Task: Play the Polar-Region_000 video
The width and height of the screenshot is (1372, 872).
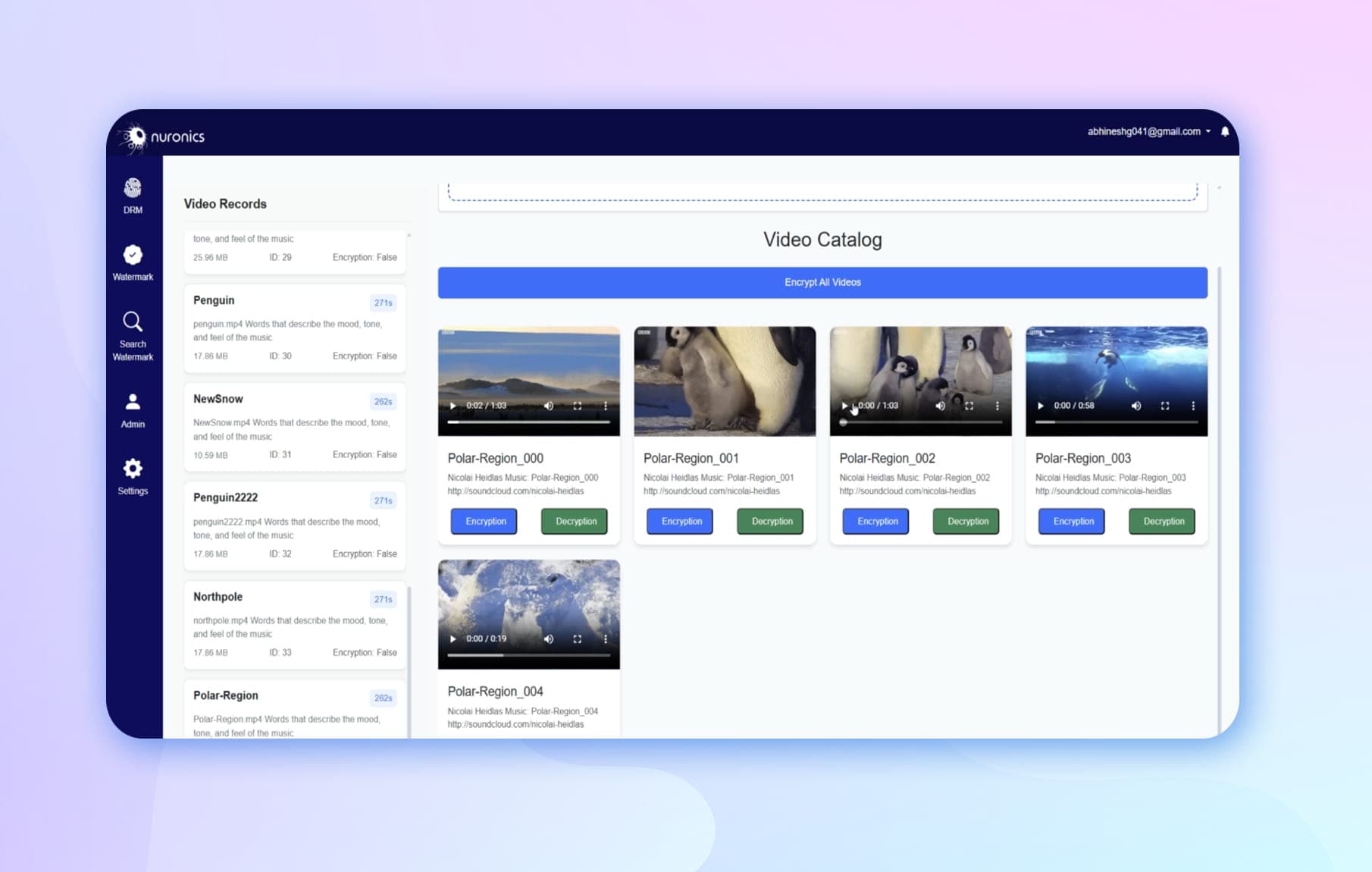Action: click(453, 406)
